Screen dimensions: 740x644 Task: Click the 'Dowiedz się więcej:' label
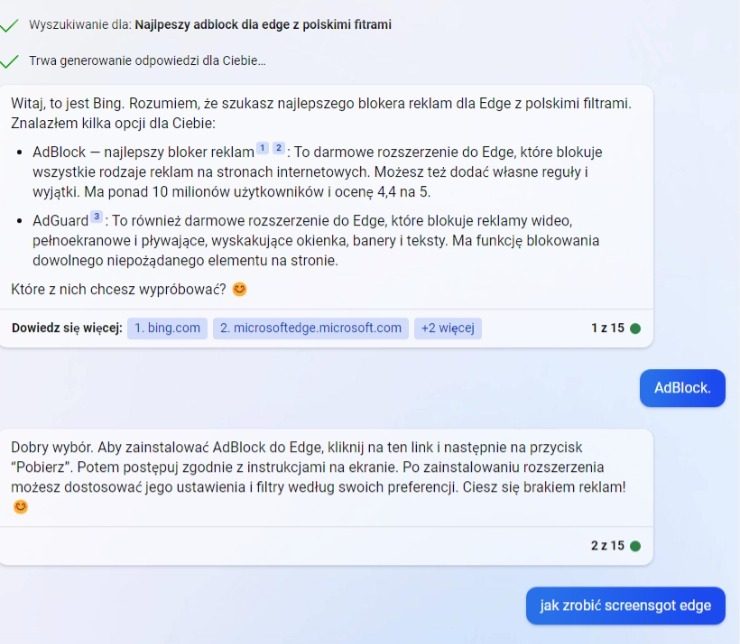click(67, 328)
